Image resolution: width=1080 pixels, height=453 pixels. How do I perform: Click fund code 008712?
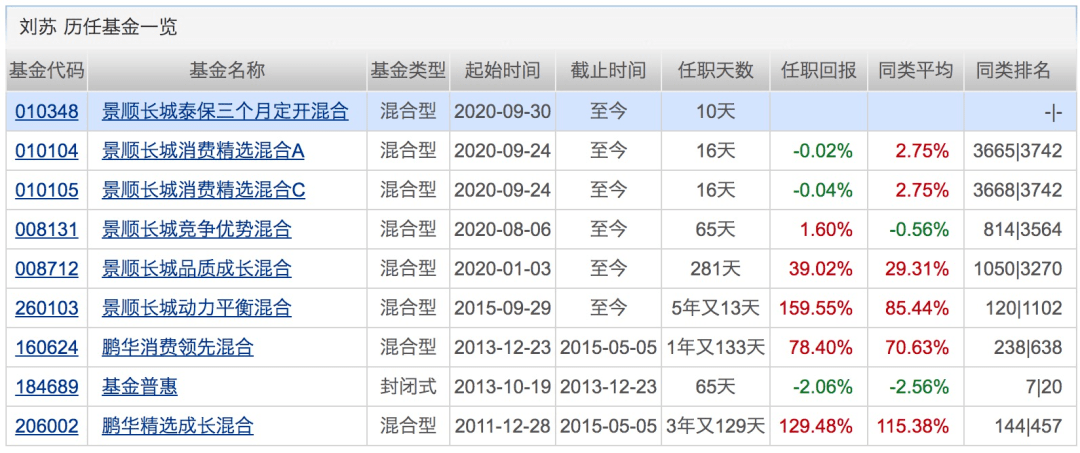[46, 268]
